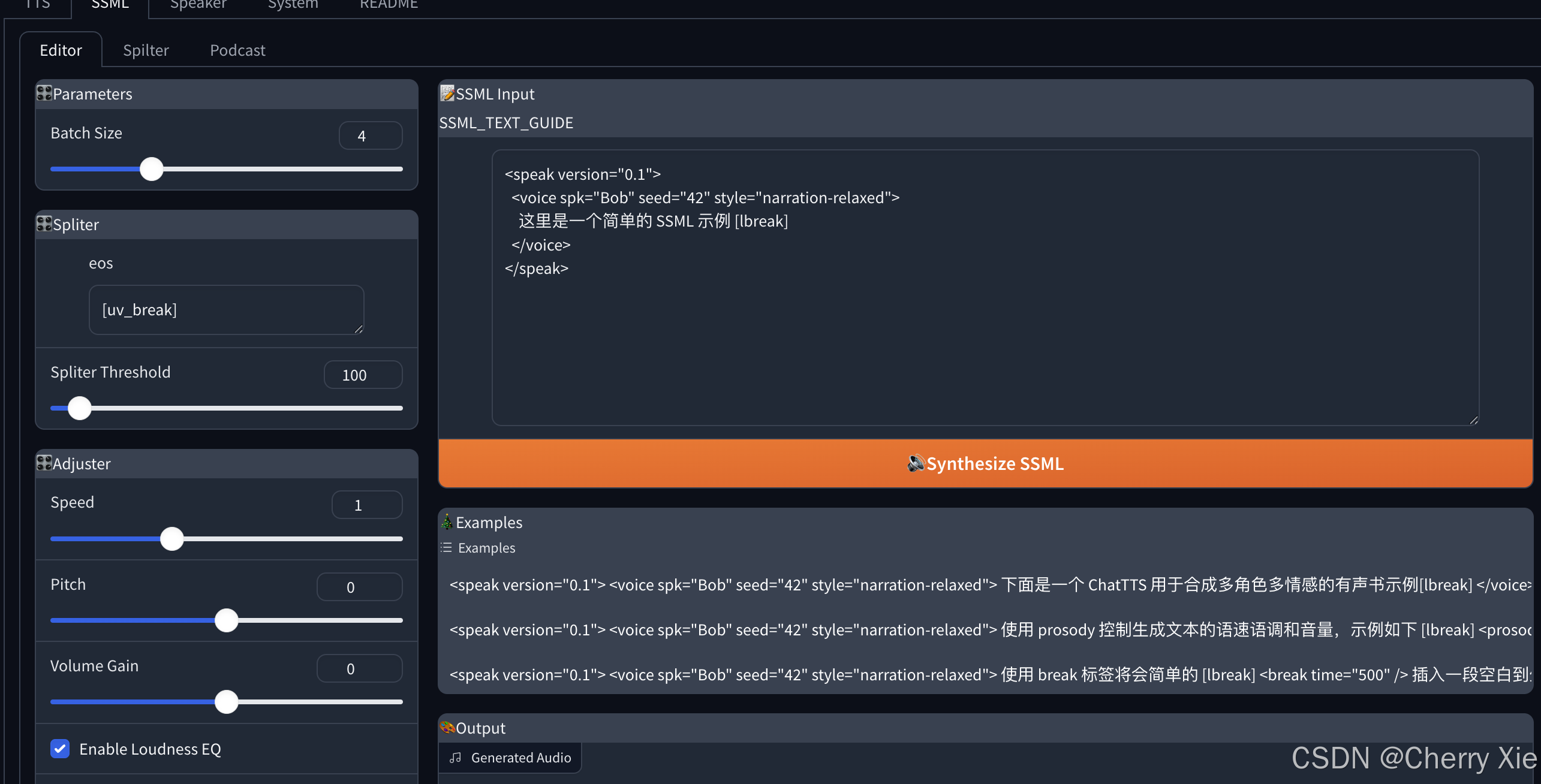Switch to the Speaker top tab
Viewport: 1541px width, 784px height.
(198, 5)
